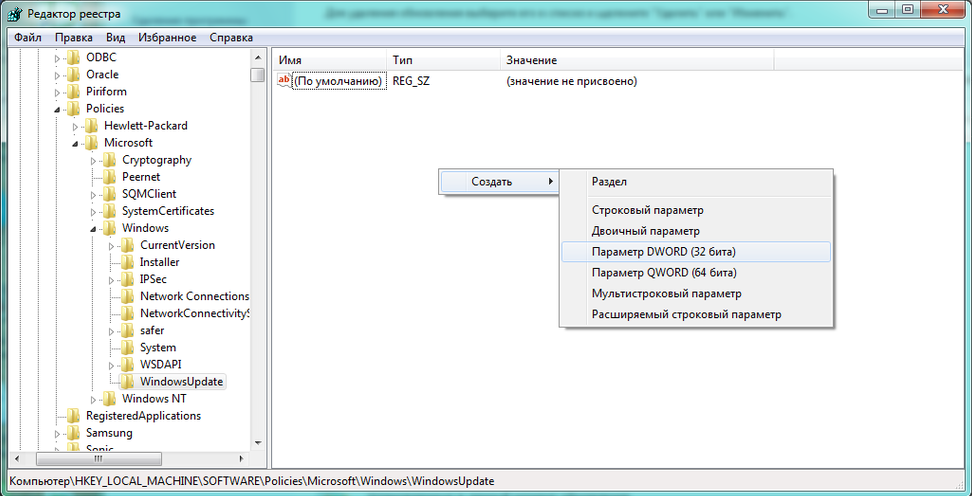Click the Тип column header
Viewport: 972px width, 496px height.
click(444, 60)
